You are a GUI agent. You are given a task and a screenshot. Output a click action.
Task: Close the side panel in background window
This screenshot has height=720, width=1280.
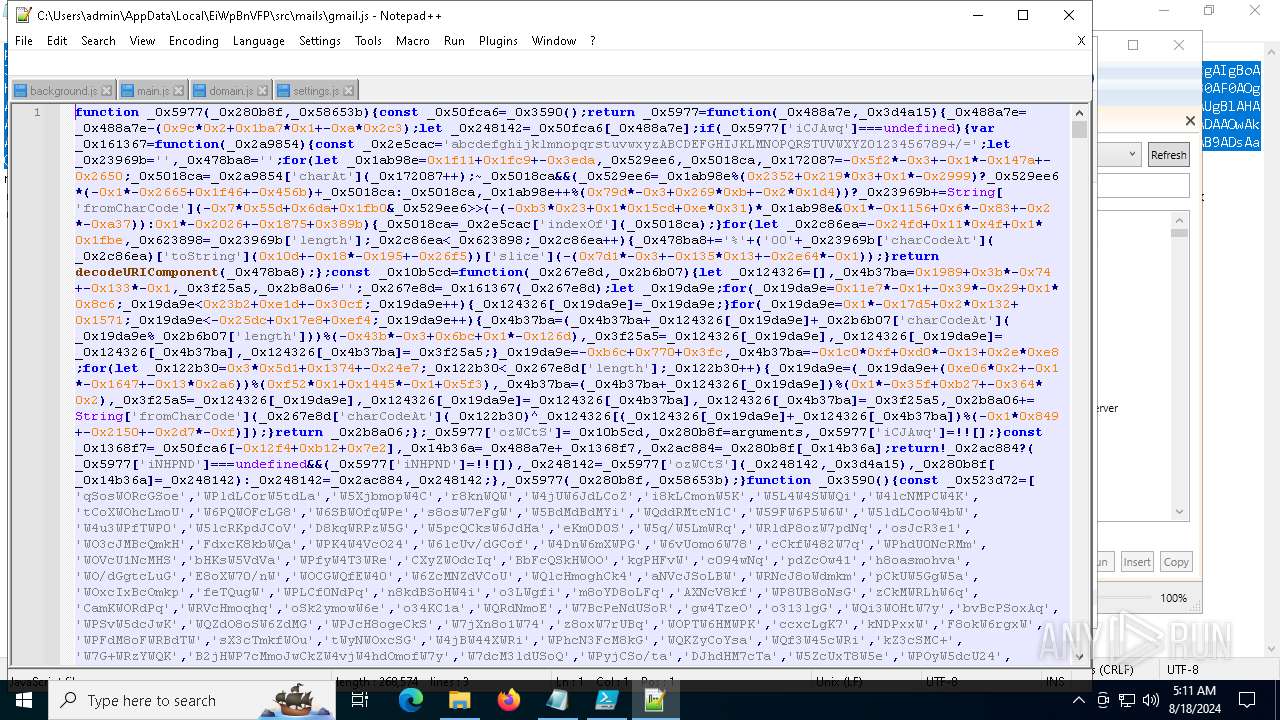click(1190, 121)
